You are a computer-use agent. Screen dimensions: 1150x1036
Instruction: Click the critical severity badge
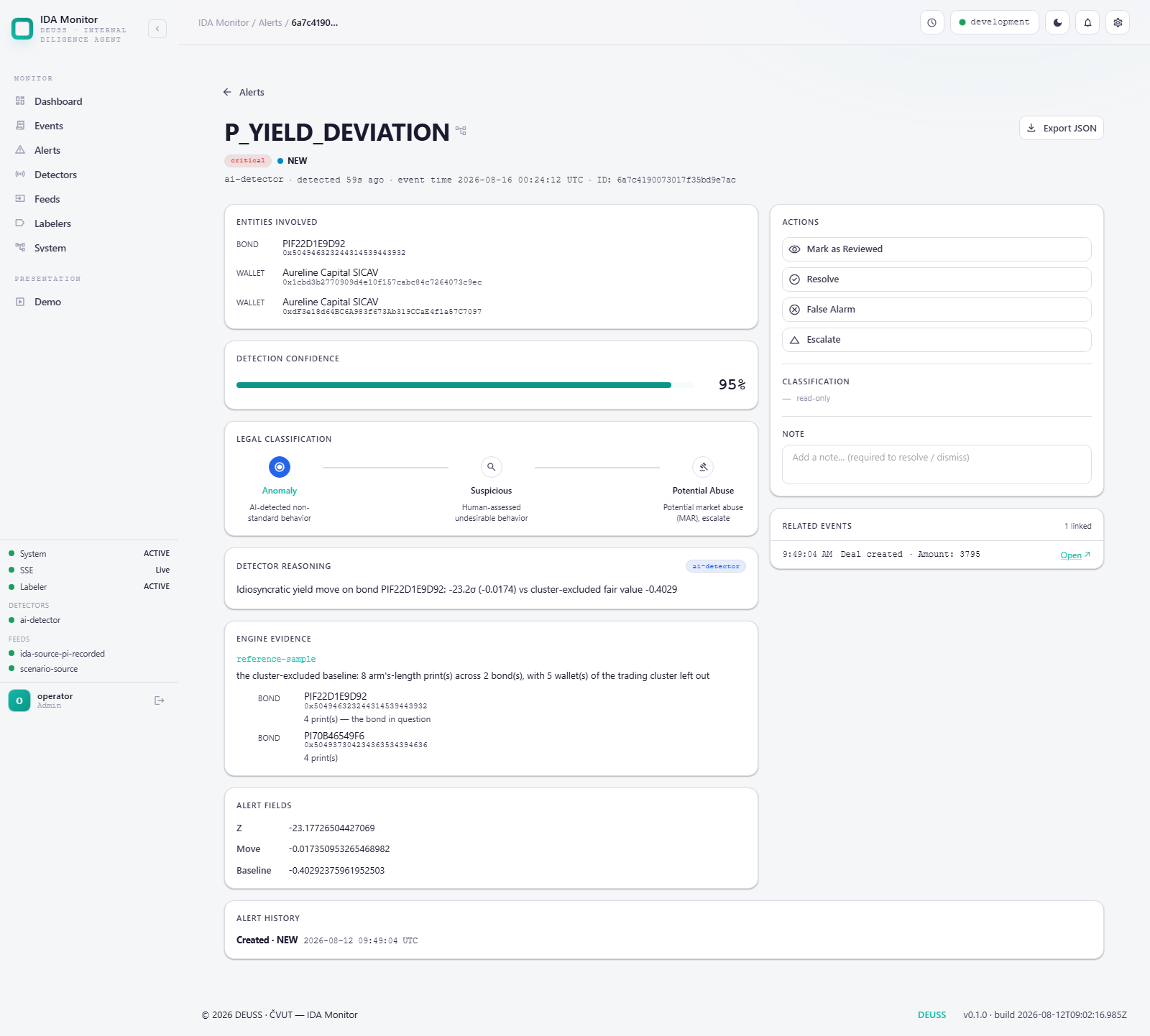[x=248, y=161]
